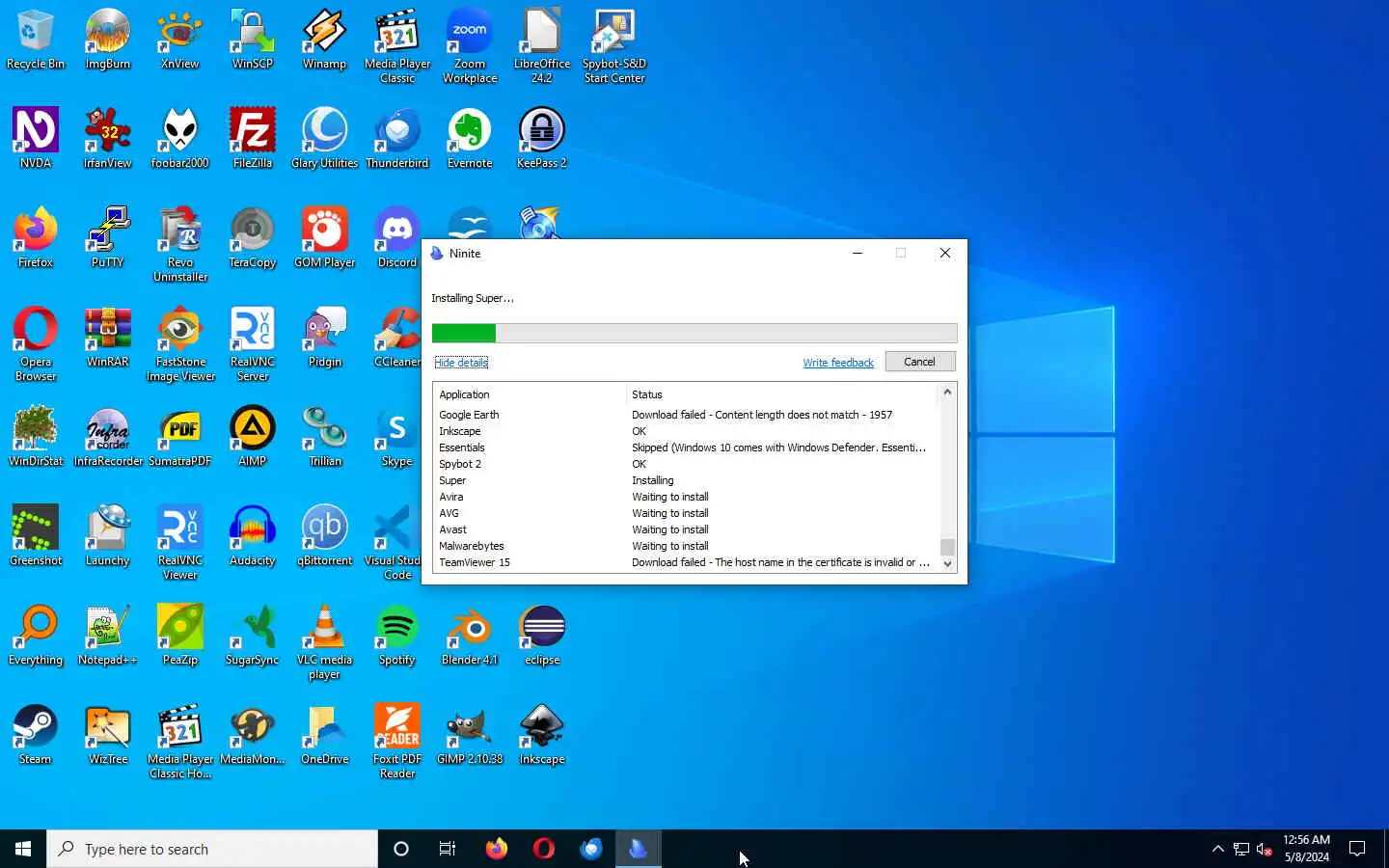This screenshot has height=868, width=1389.
Task: Select the GIMP 2.10.38 desktop icon
Action: click(470, 735)
